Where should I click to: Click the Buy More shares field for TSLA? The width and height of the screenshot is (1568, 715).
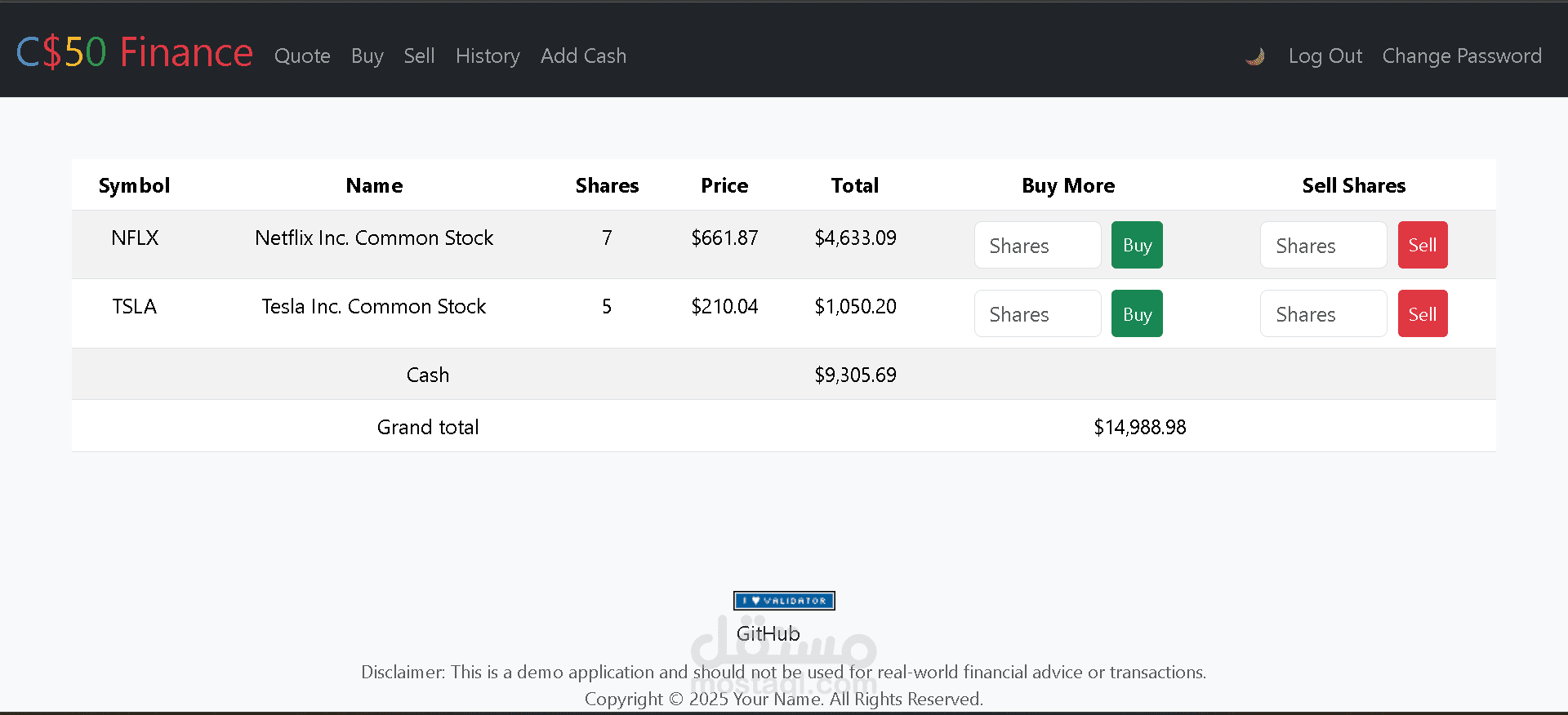(1037, 314)
